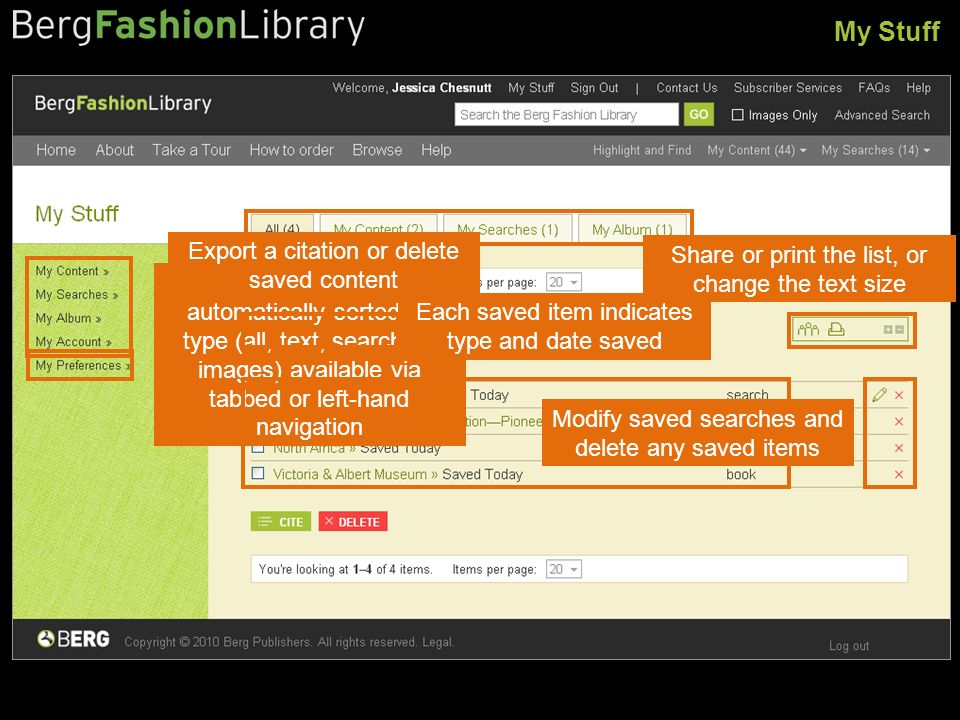Open My Searches in left sidebar
The height and width of the screenshot is (720, 960).
pos(77,294)
